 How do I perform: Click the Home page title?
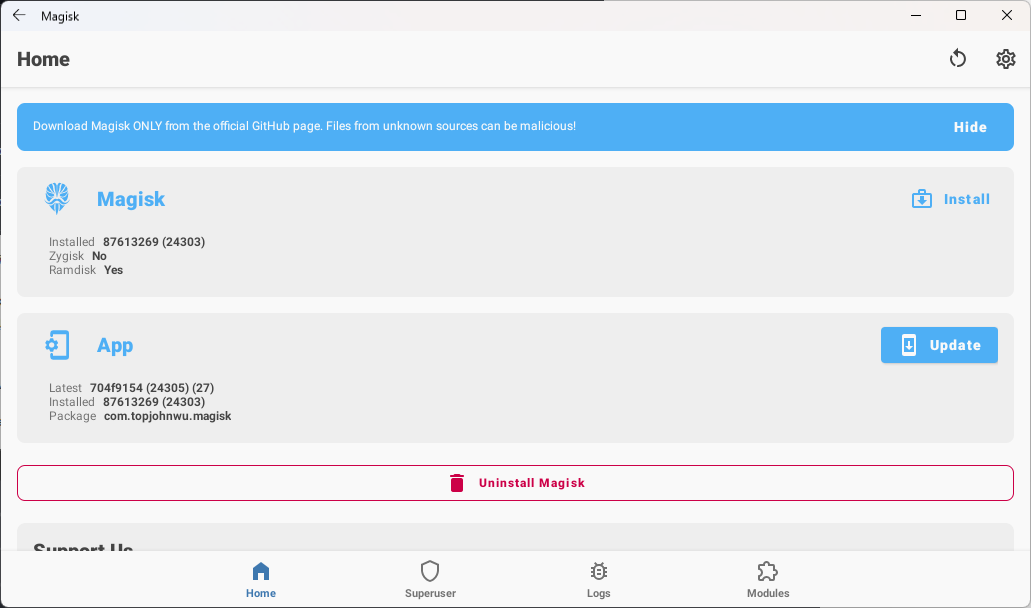point(43,59)
